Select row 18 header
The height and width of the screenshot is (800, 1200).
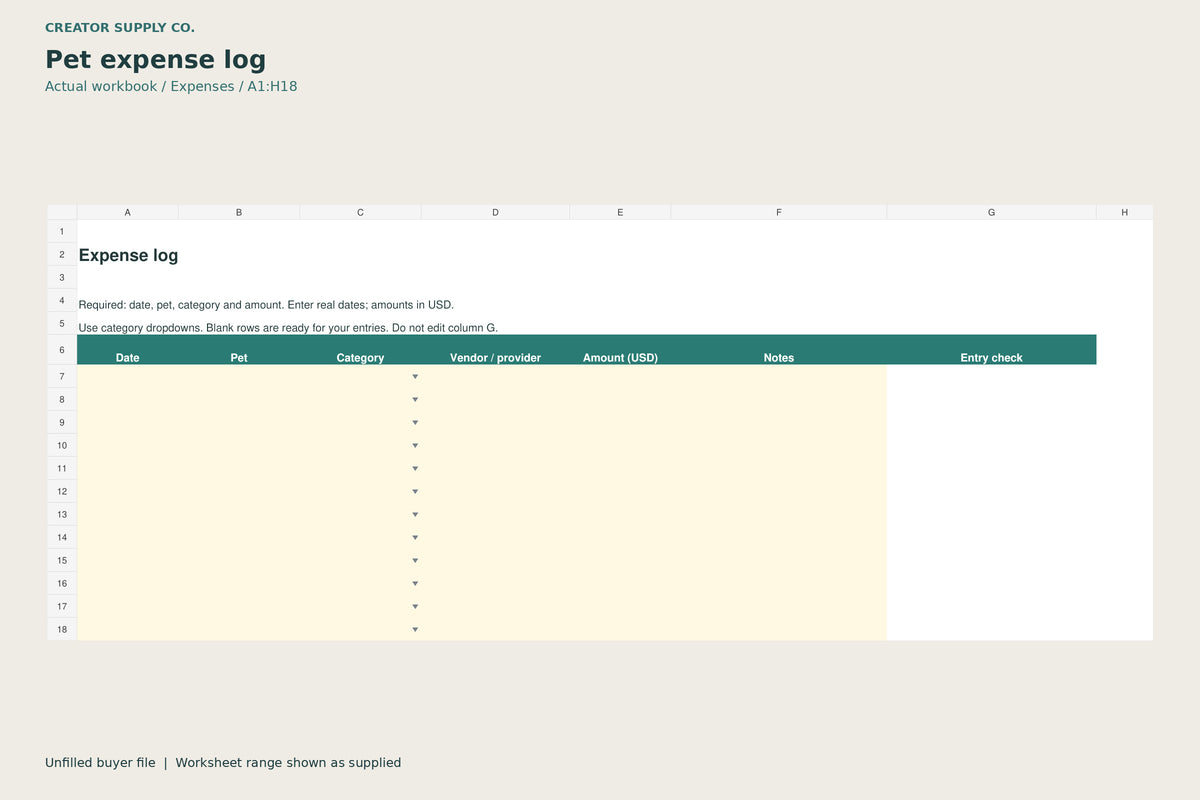tap(62, 629)
